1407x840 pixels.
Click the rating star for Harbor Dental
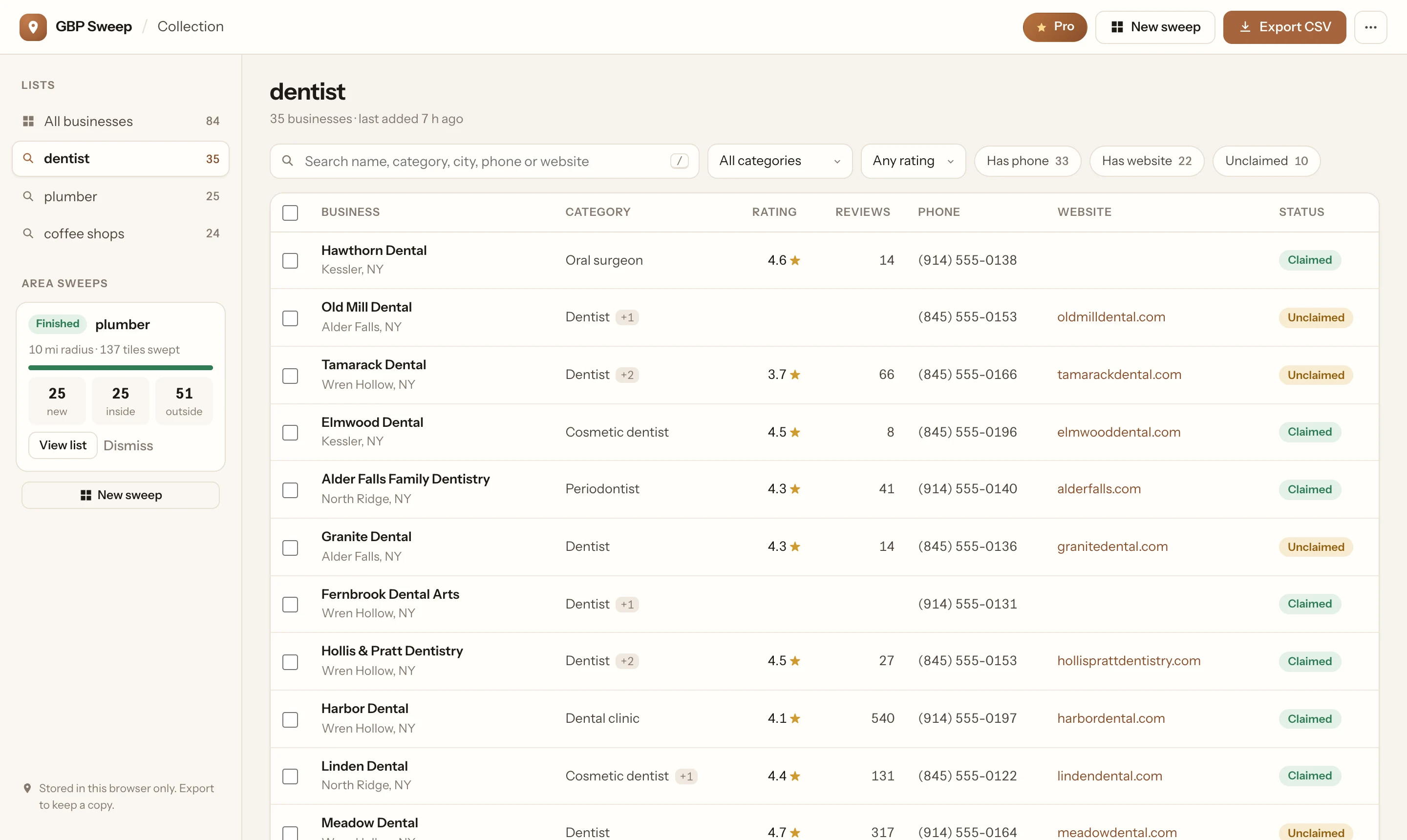(795, 718)
